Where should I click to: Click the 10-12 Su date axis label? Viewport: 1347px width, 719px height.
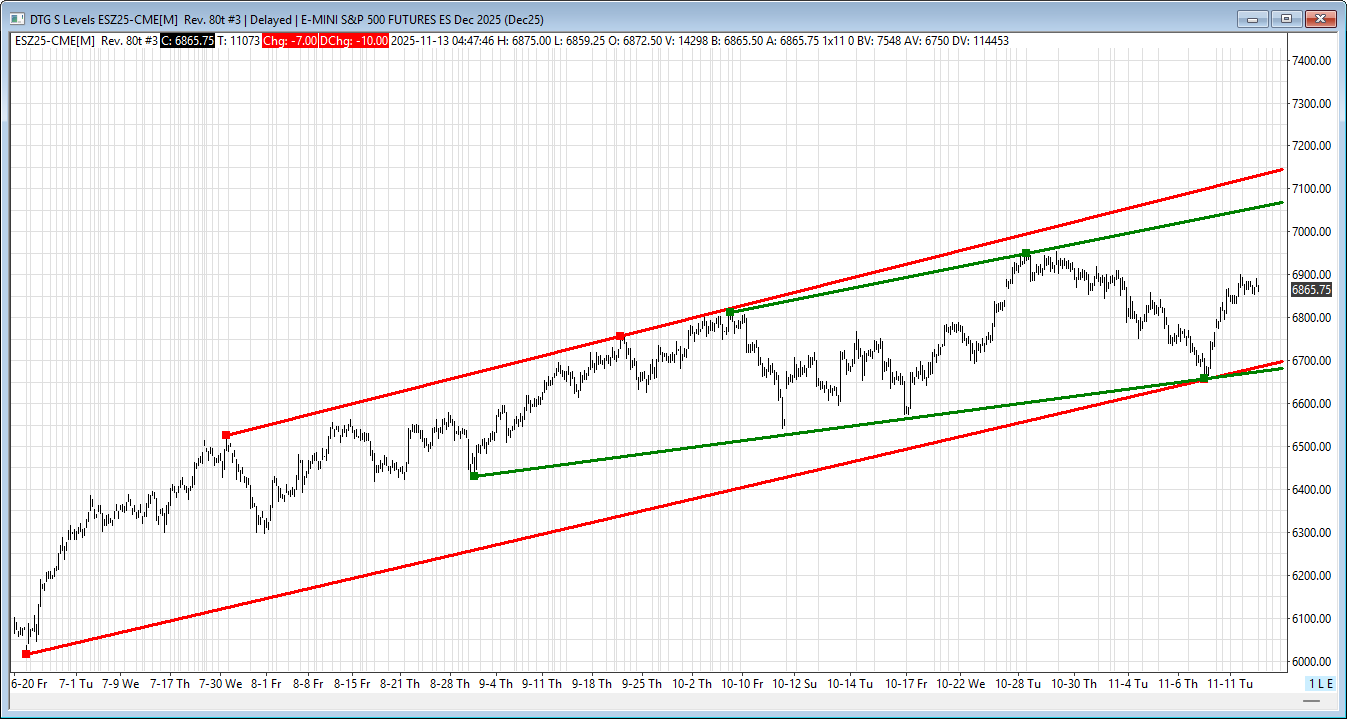794,684
